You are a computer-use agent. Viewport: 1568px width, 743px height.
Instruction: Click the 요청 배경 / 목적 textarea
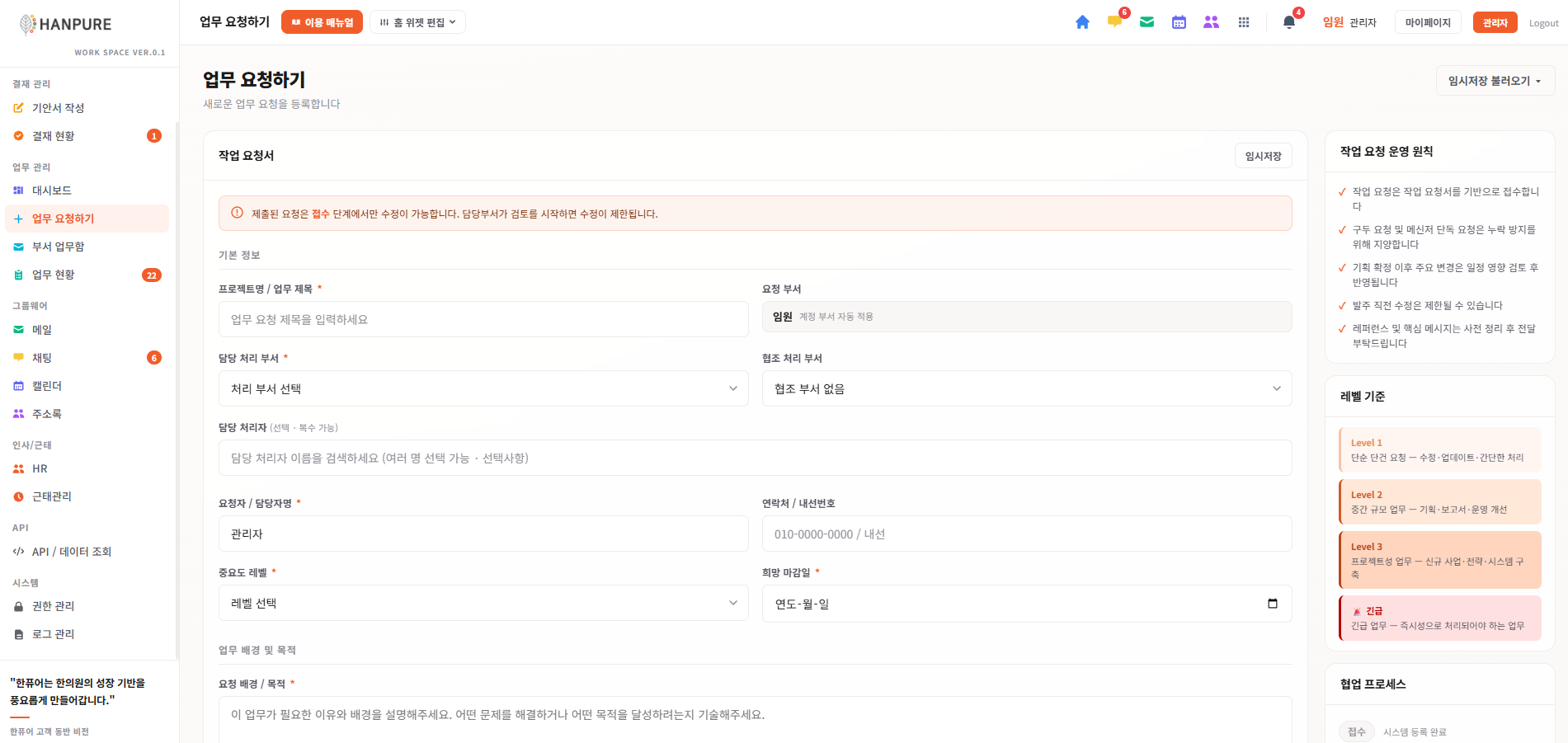point(755,719)
